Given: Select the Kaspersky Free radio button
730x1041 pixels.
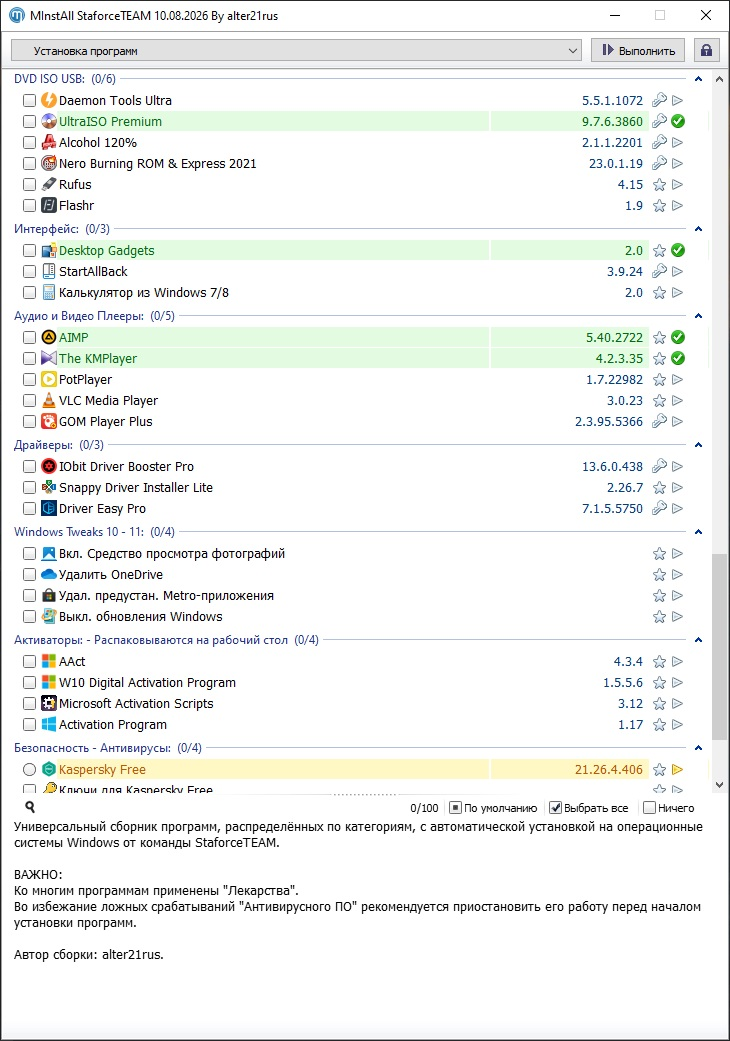Looking at the screenshot, I should (29, 769).
